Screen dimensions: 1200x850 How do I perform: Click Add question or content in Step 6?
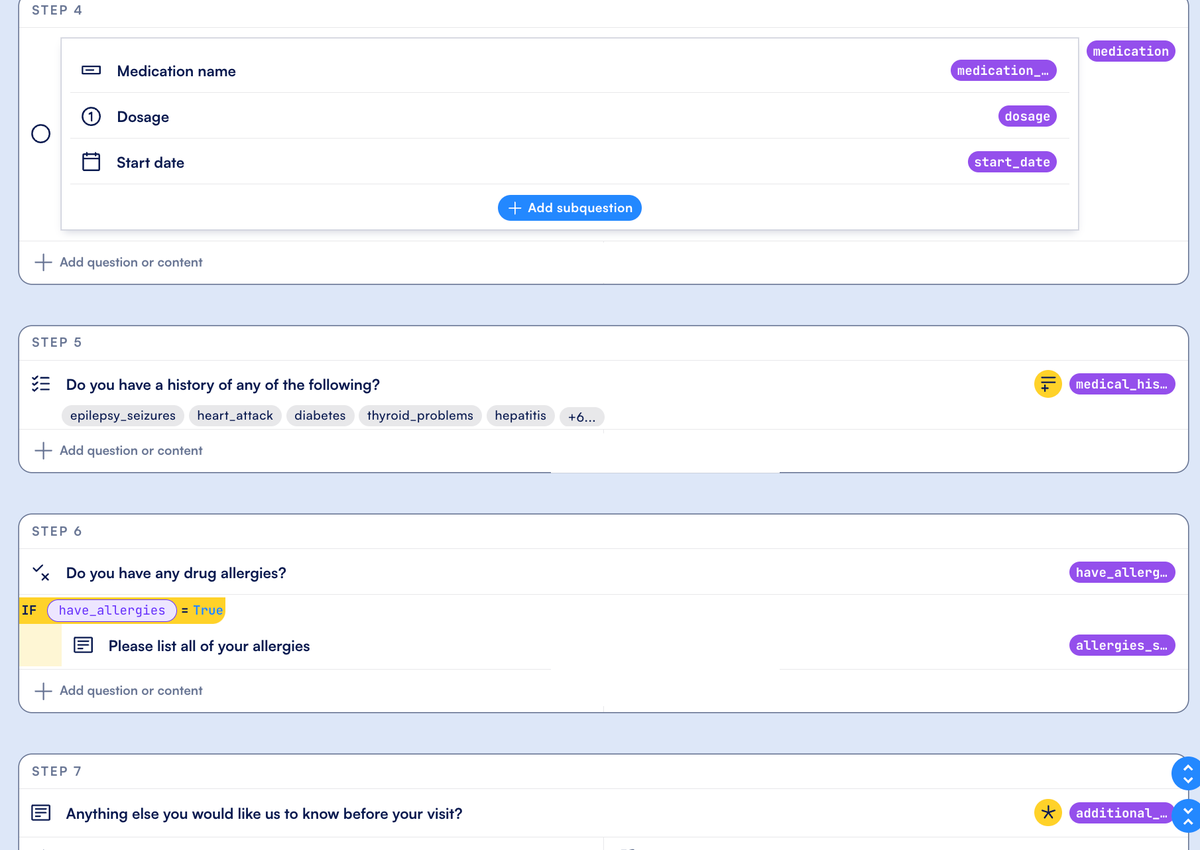coord(118,690)
